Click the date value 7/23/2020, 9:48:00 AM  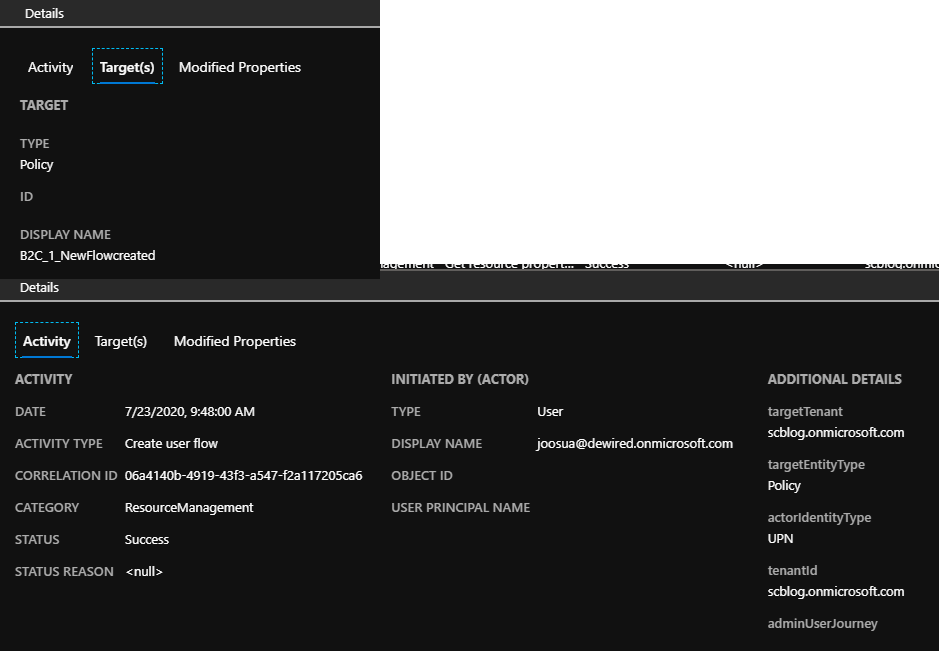tap(189, 411)
